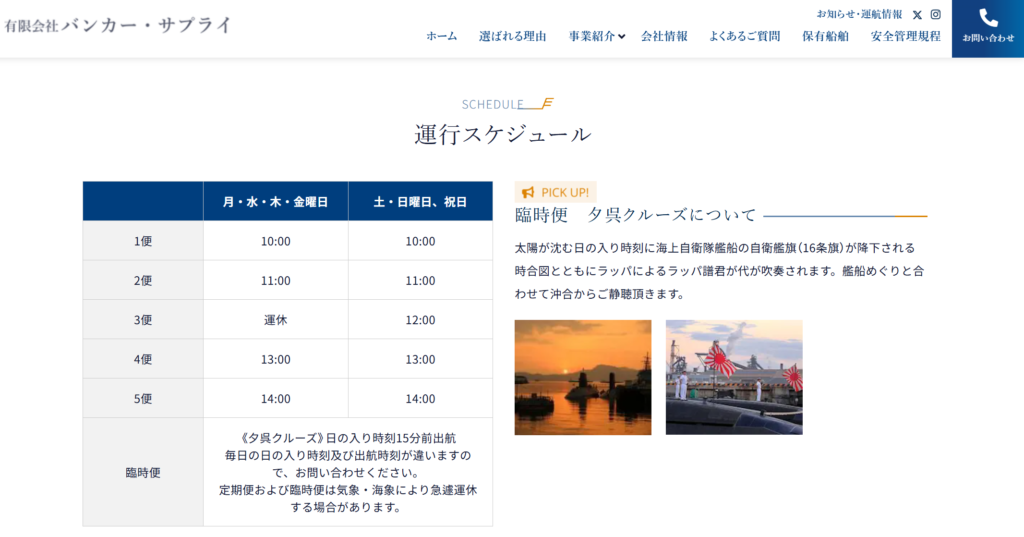This screenshot has height=537, width=1024.
Task: Open the 会社情報 page
Action: click(664, 36)
